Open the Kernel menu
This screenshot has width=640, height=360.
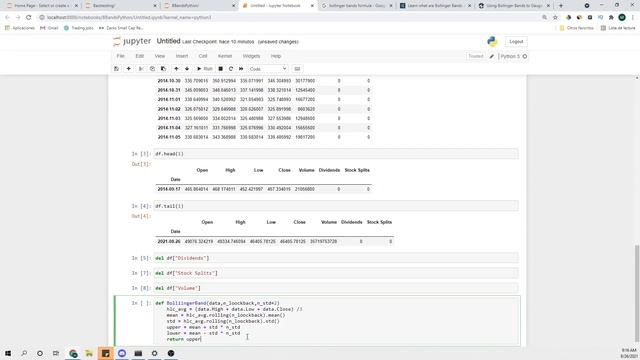click(x=225, y=56)
